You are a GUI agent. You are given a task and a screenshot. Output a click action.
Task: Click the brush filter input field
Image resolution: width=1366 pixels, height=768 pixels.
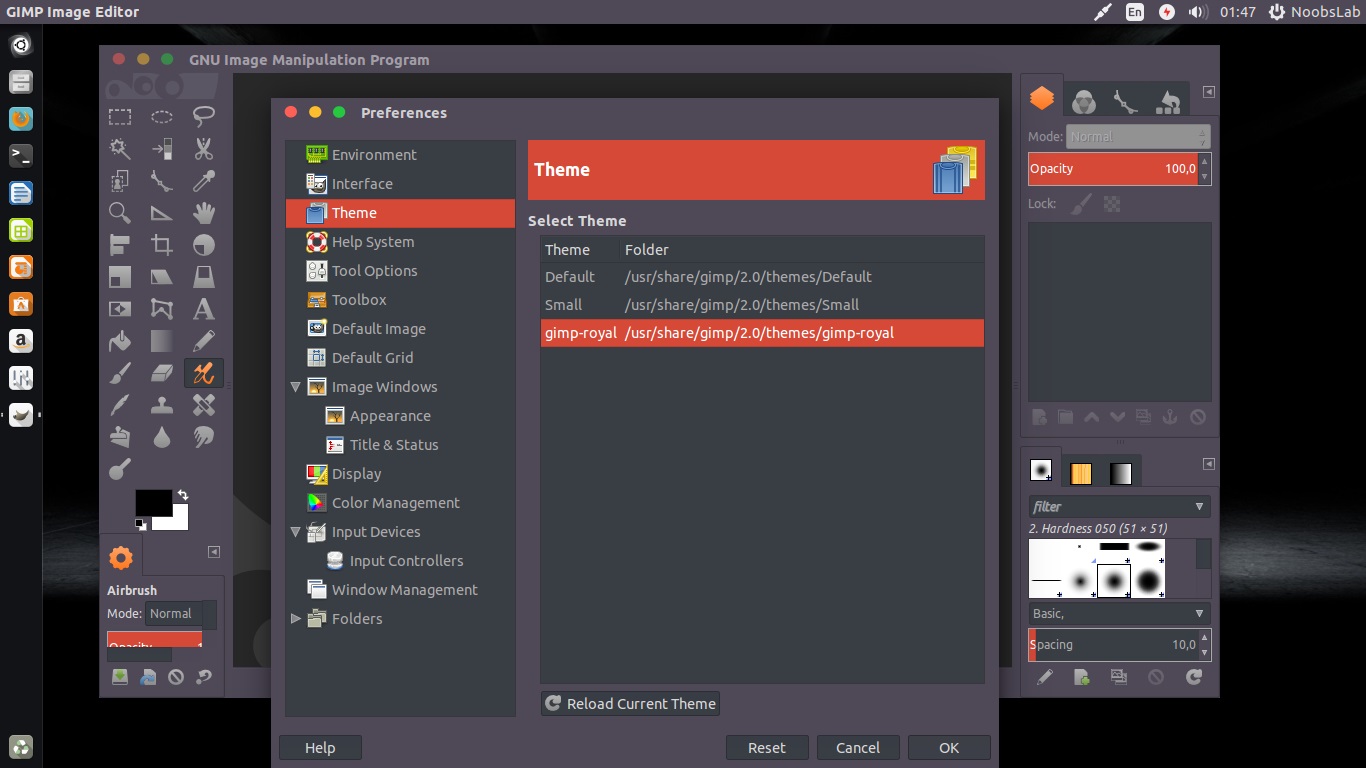[1109, 507]
